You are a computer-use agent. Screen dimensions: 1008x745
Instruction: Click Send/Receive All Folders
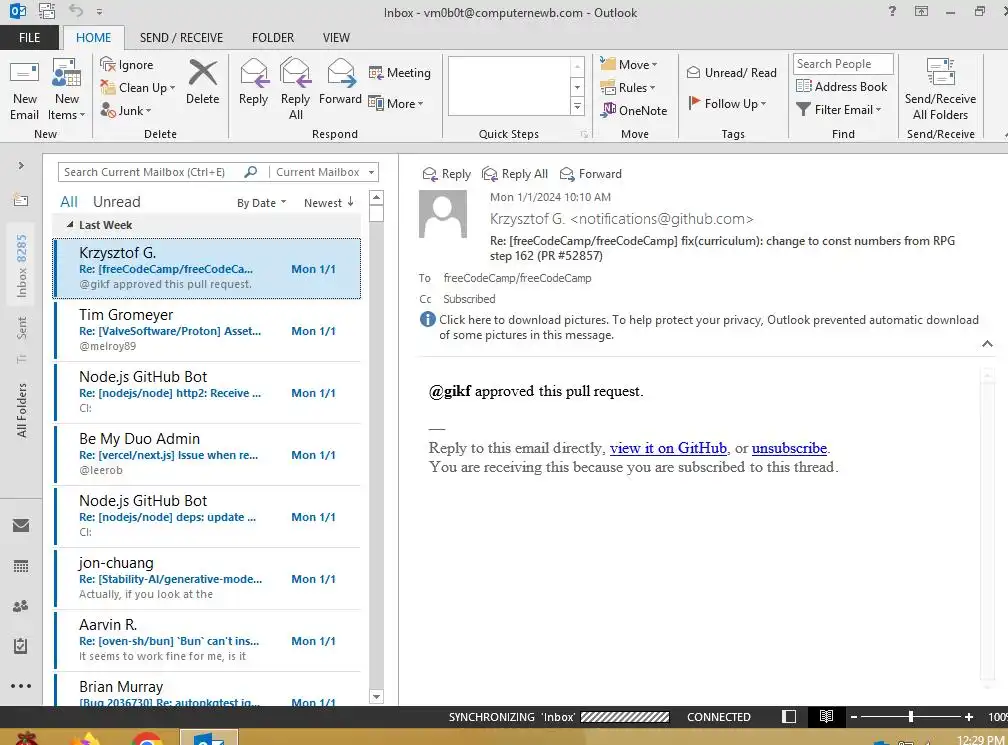point(940,89)
